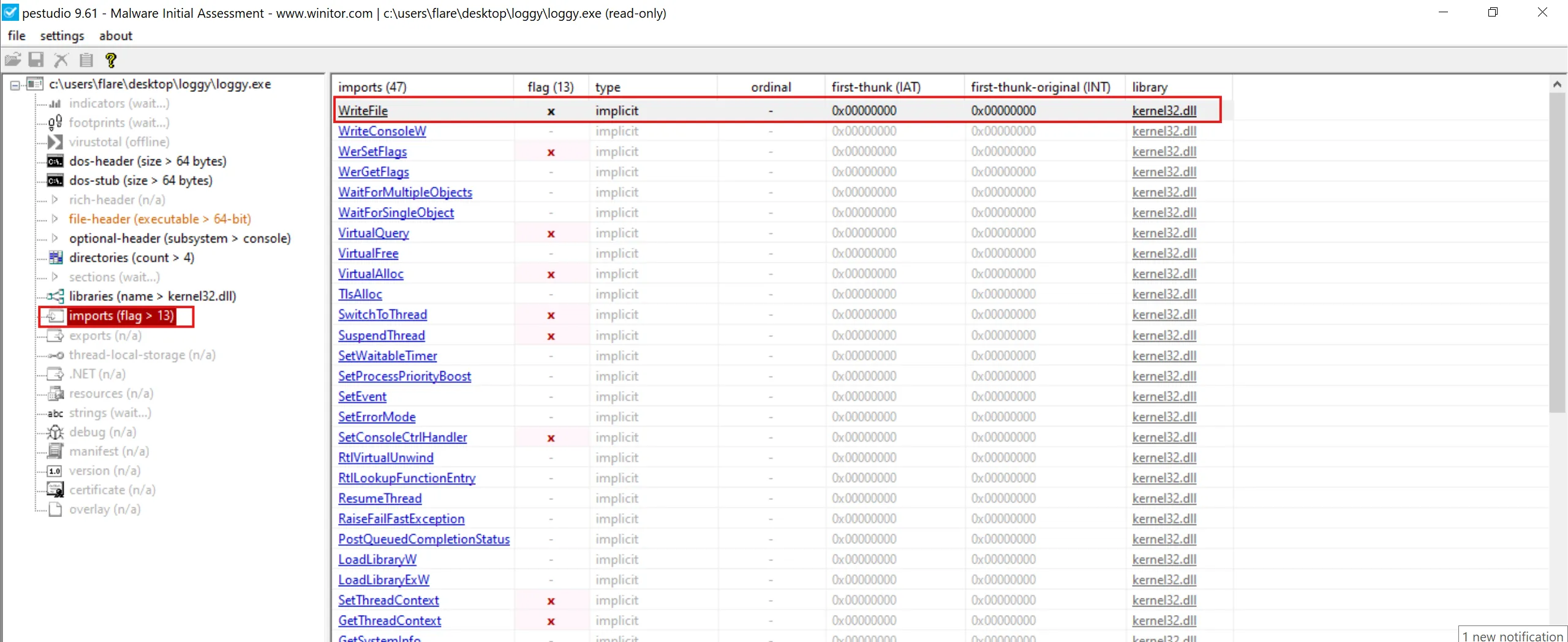Select the certificate (n/a) tree icon
The height and width of the screenshot is (642, 1568).
[x=56, y=490]
